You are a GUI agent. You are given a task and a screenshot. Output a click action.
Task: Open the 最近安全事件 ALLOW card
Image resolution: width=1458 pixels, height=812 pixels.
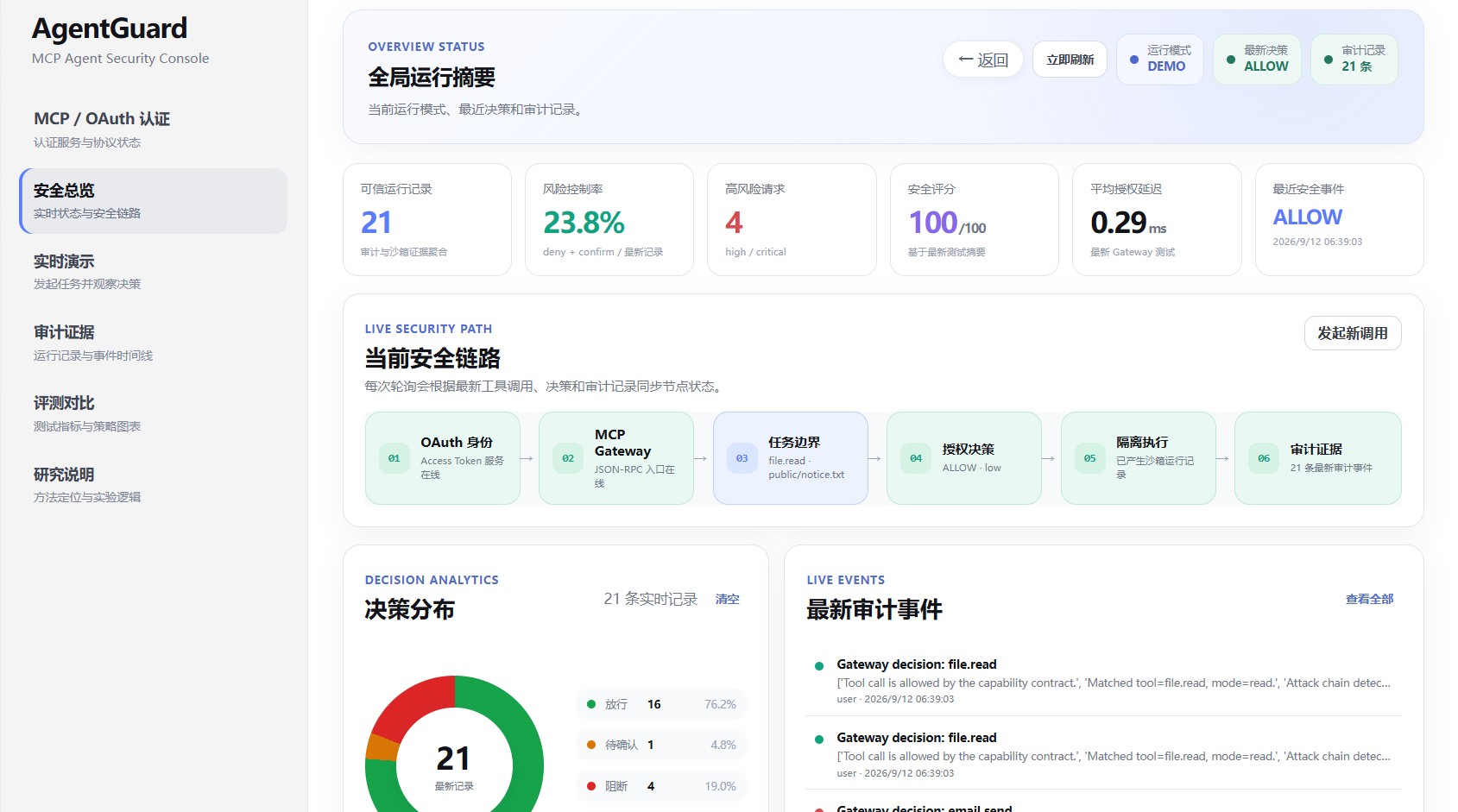1340,220
